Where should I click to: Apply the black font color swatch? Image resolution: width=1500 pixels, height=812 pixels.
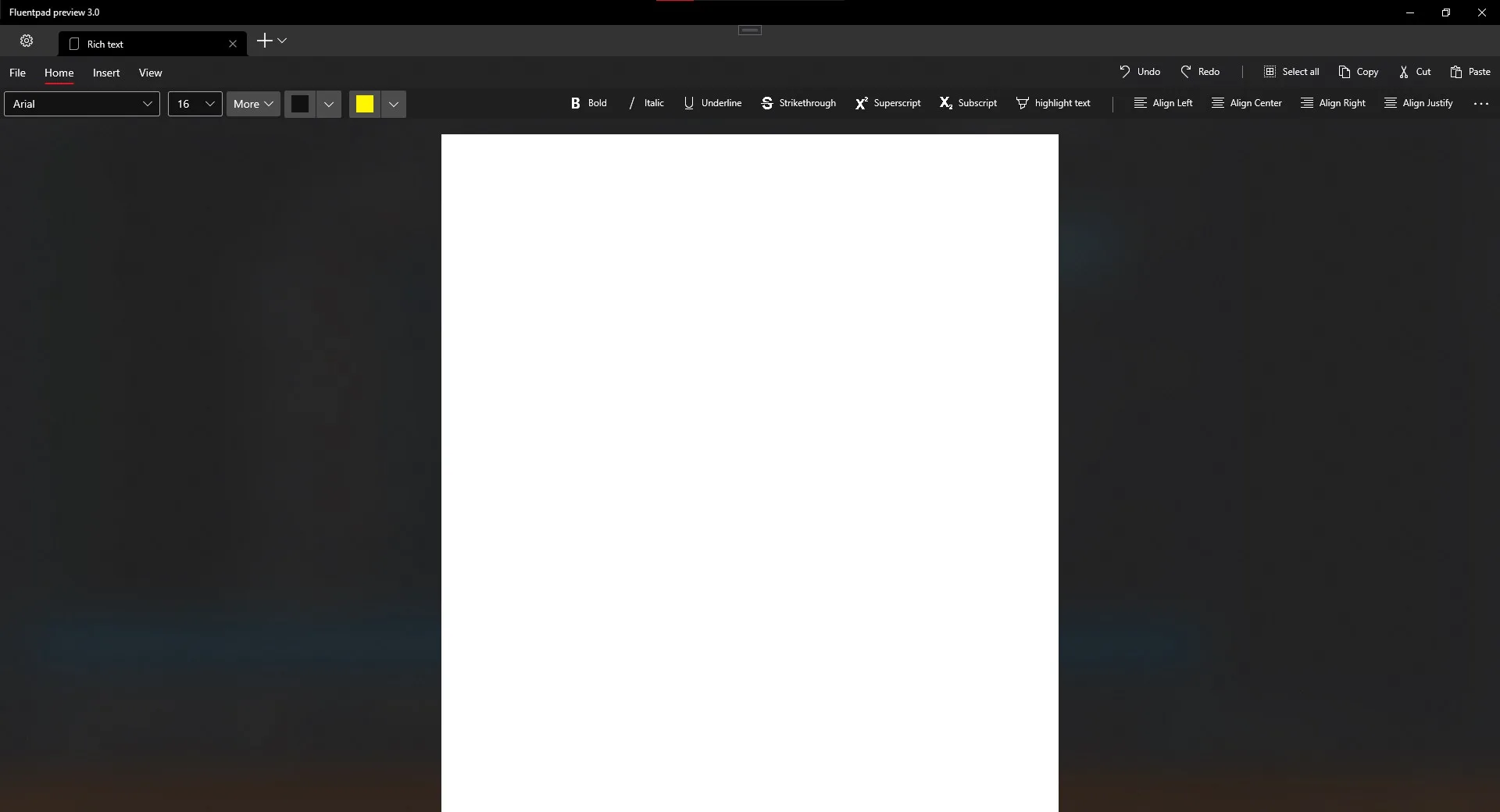point(300,104)
